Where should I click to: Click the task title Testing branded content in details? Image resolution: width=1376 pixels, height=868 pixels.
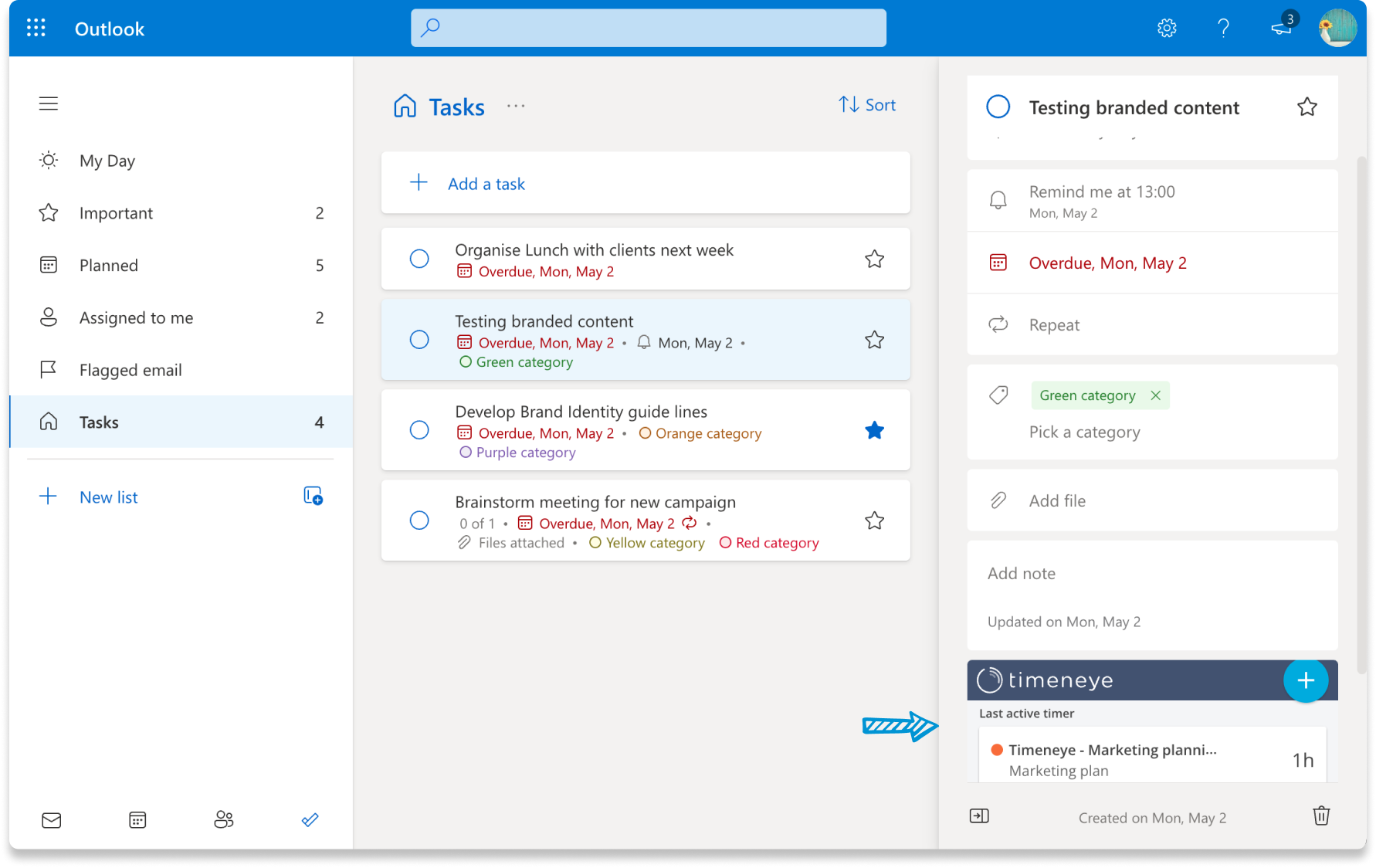1134,107
